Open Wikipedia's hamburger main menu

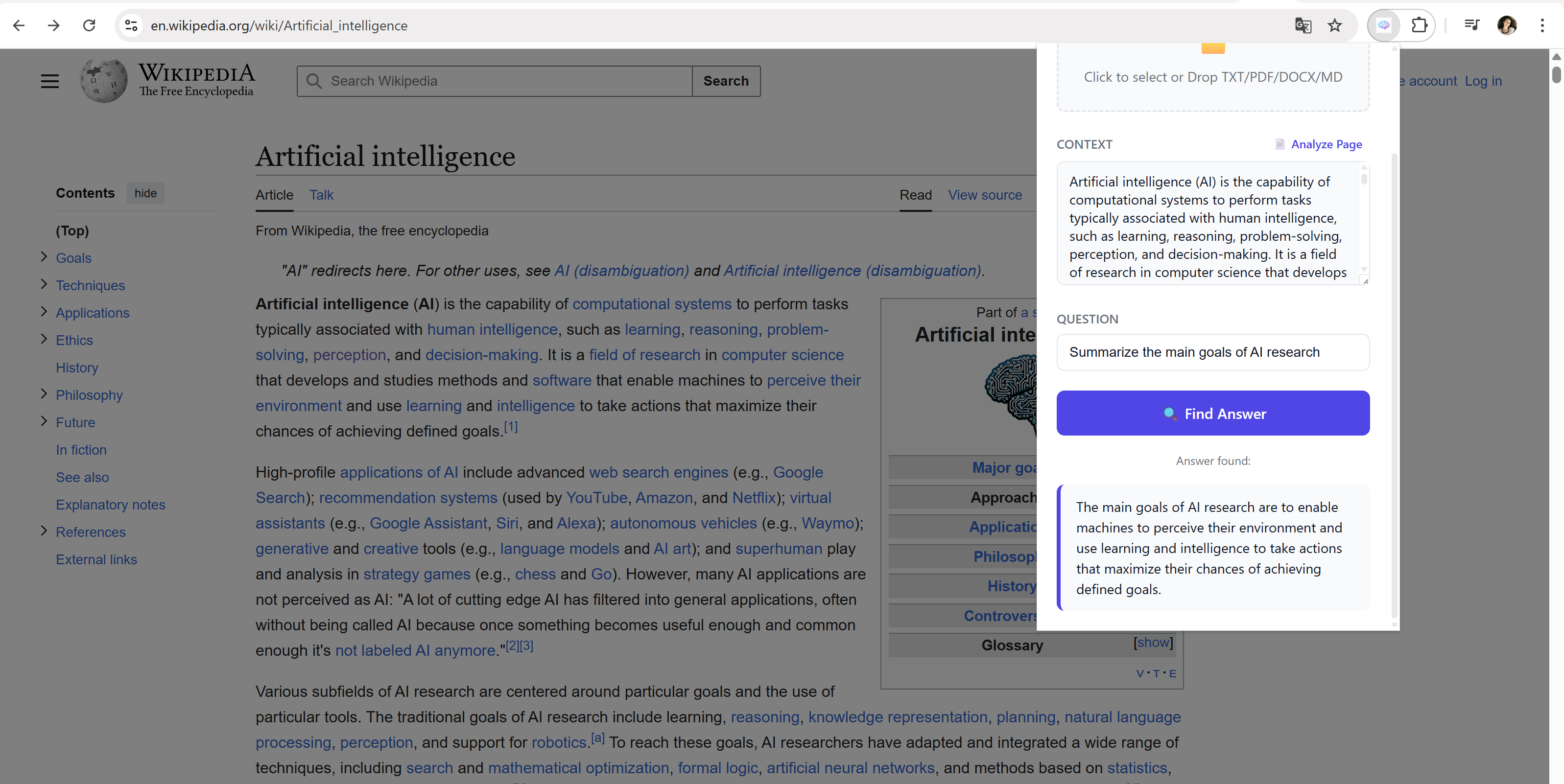point(50,80)
